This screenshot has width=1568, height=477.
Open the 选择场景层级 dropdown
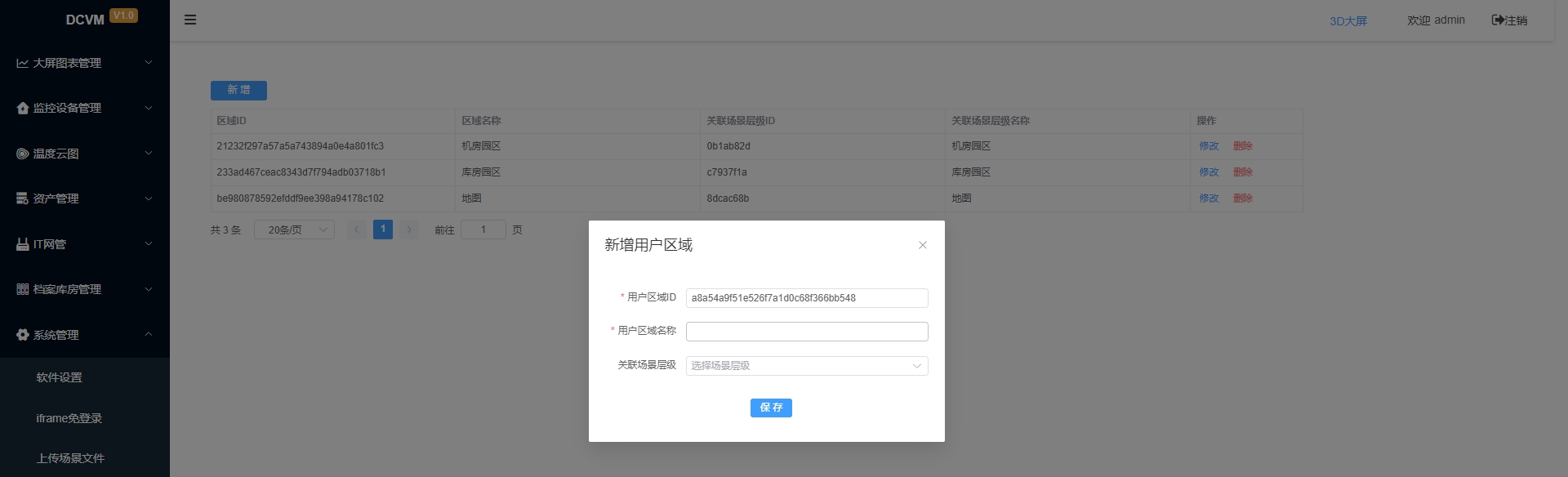(807, 366)
